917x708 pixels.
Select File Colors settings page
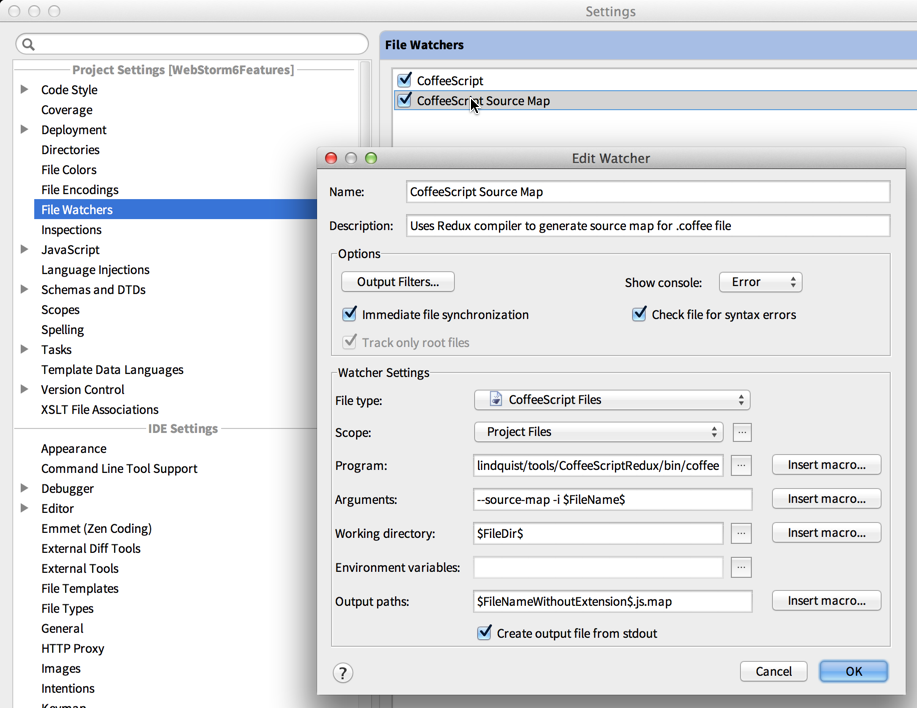pyautogui.click(x=68, y=170)
